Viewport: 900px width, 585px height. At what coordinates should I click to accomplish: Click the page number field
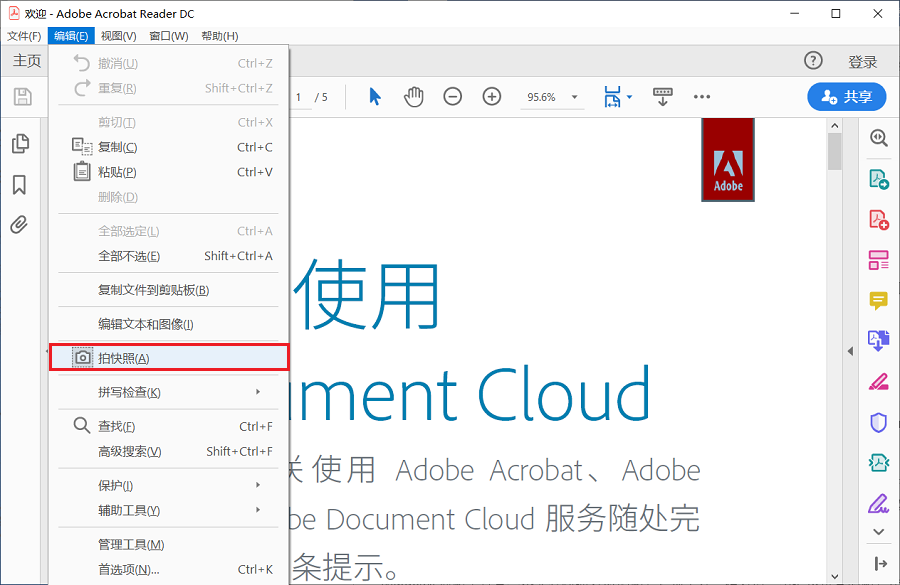299,97
